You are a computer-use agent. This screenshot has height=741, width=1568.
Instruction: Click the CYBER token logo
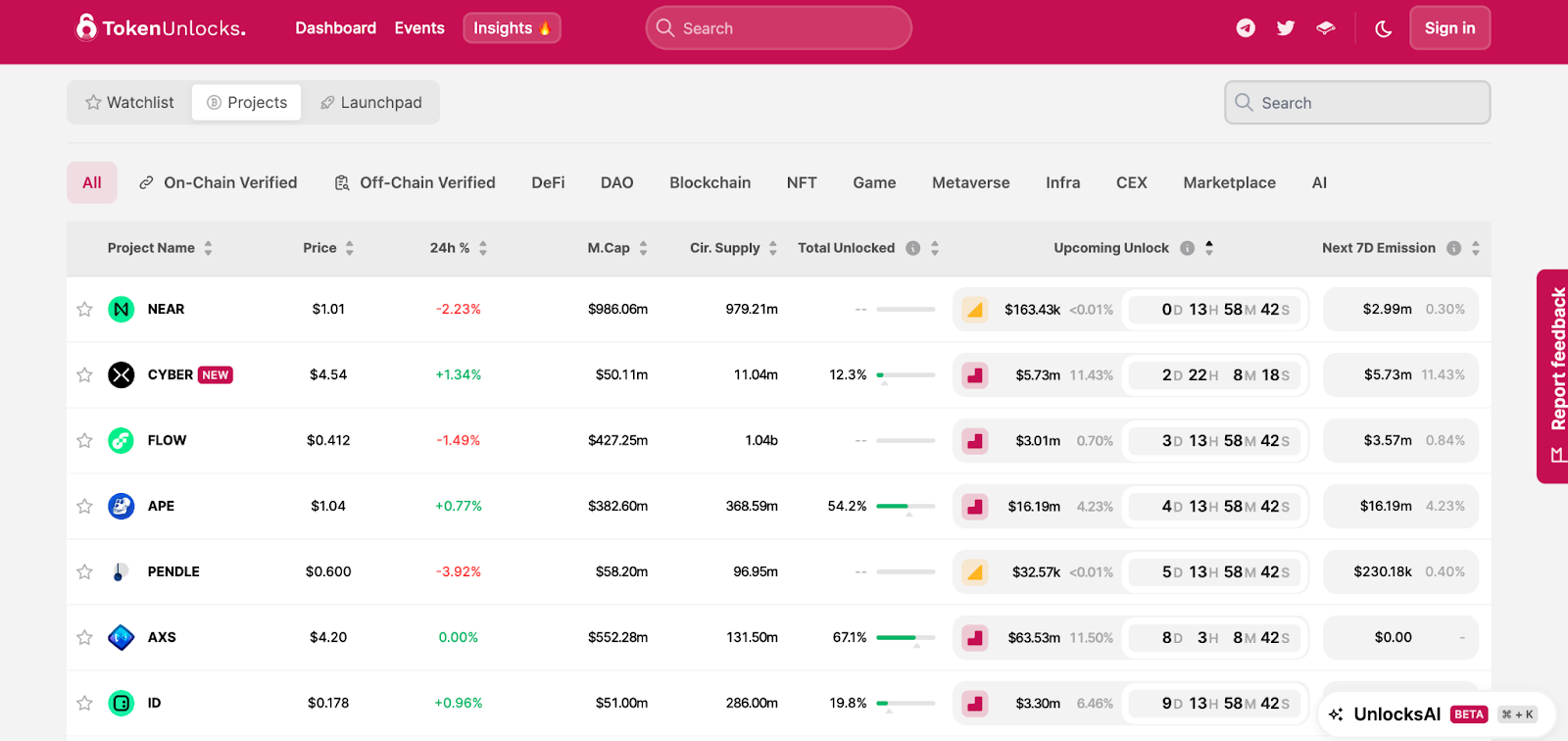122,375
